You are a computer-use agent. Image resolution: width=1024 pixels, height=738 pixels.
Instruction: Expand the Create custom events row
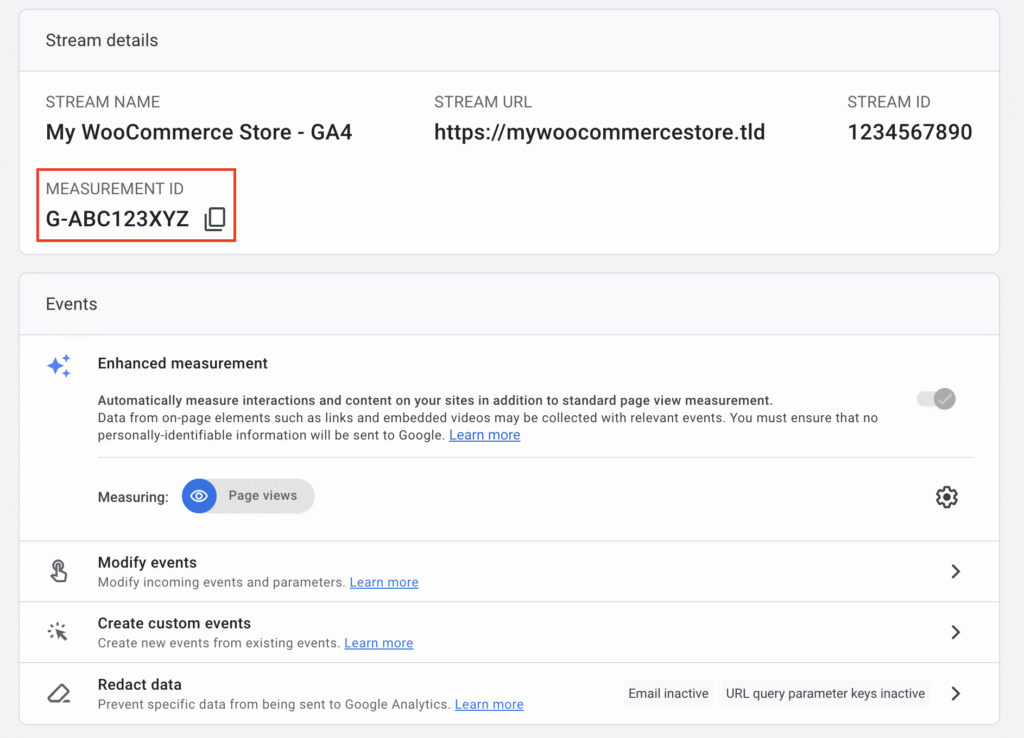click(955, 632)
